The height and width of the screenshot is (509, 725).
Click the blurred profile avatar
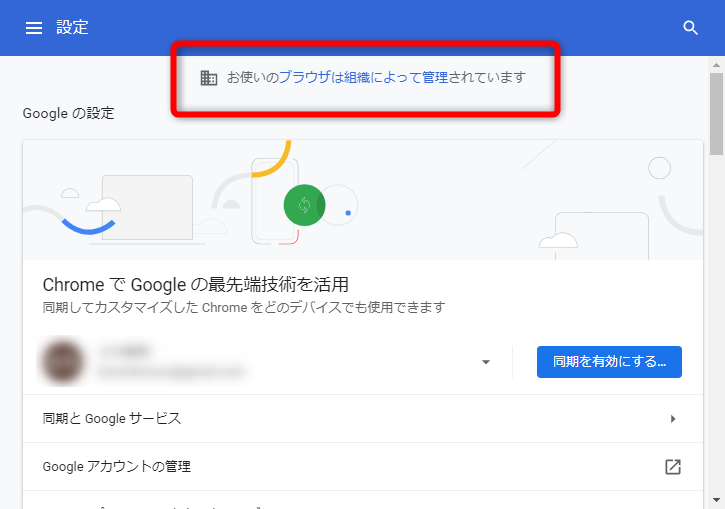[62, 362]
